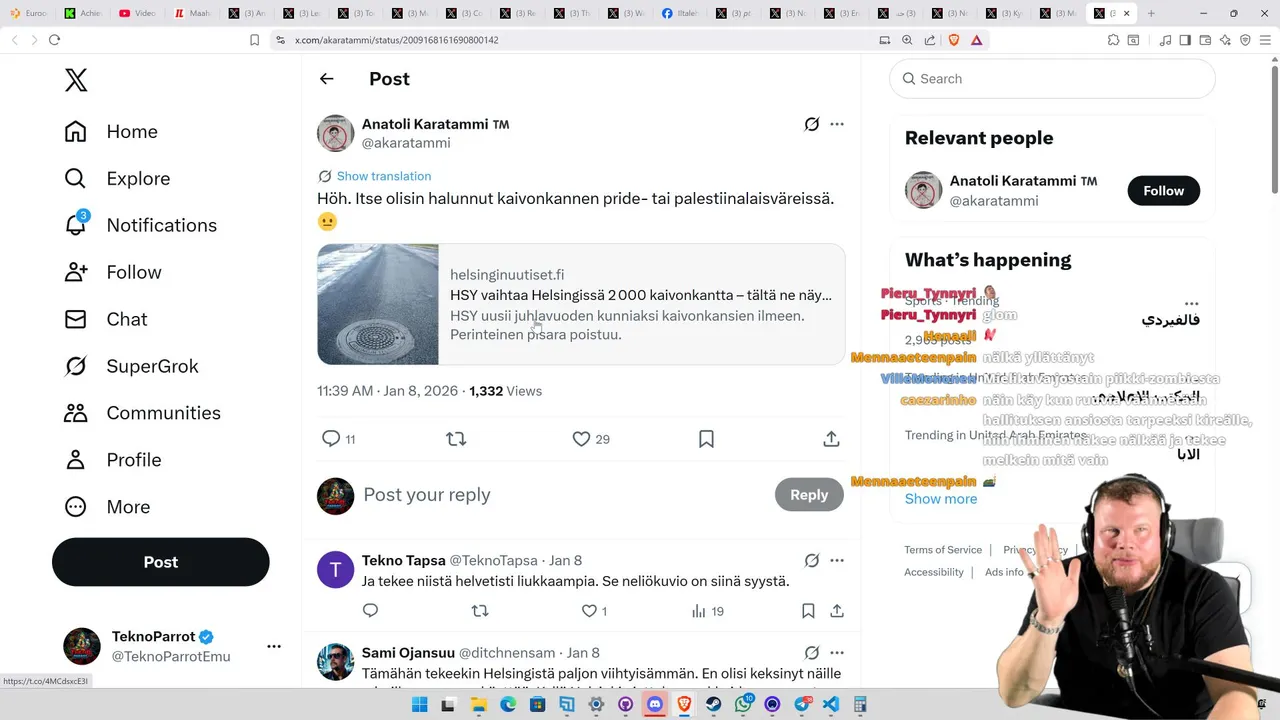The height and width of the screenshot is (720, 1280).
Task: Open WhatsApp from the taskbar
Action: coord(743,704)
